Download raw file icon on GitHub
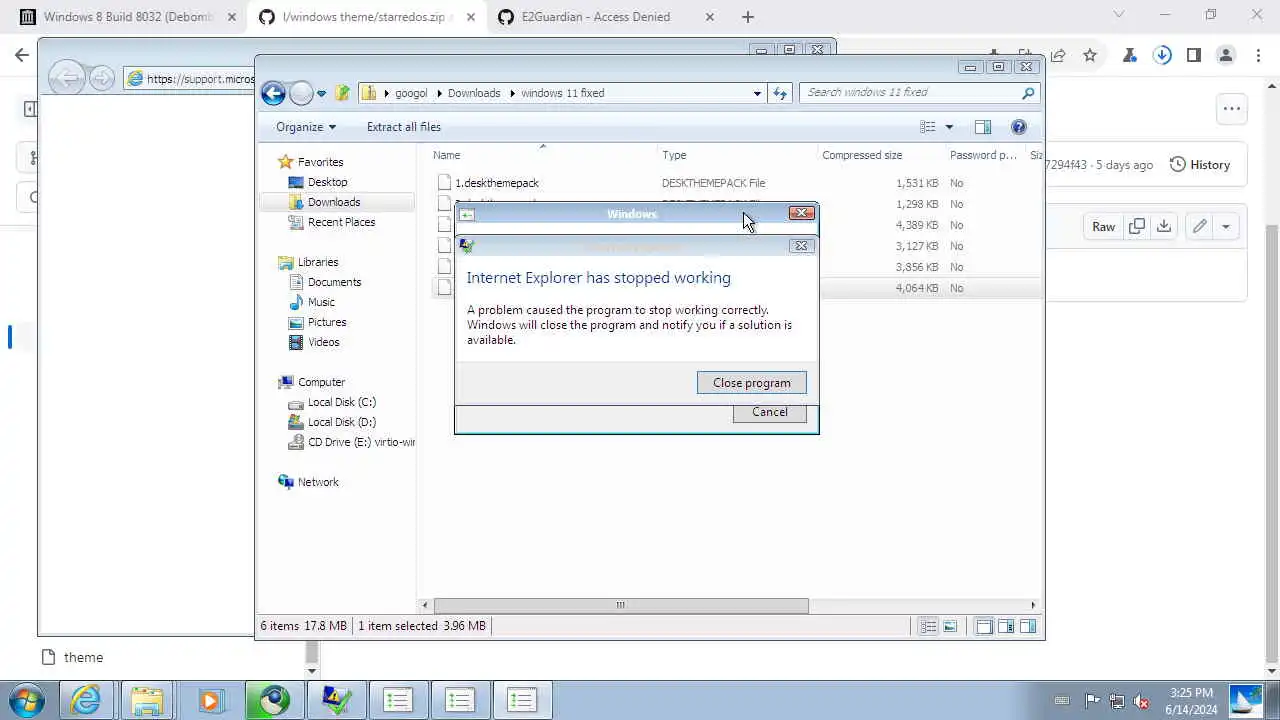 [x=1164, y=227]
